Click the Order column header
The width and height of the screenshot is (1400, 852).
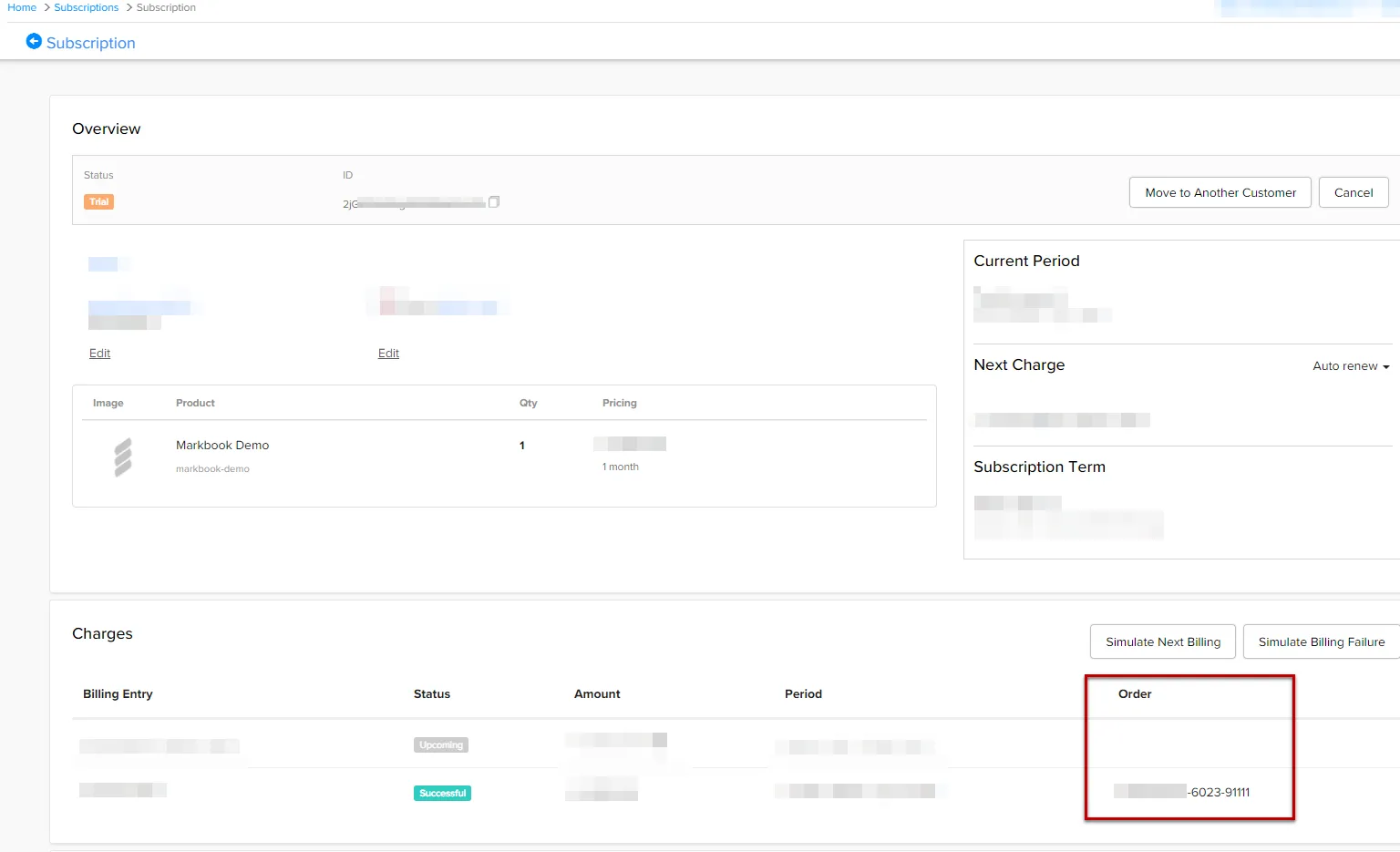pyautogui.click(x=1135, y=694)
